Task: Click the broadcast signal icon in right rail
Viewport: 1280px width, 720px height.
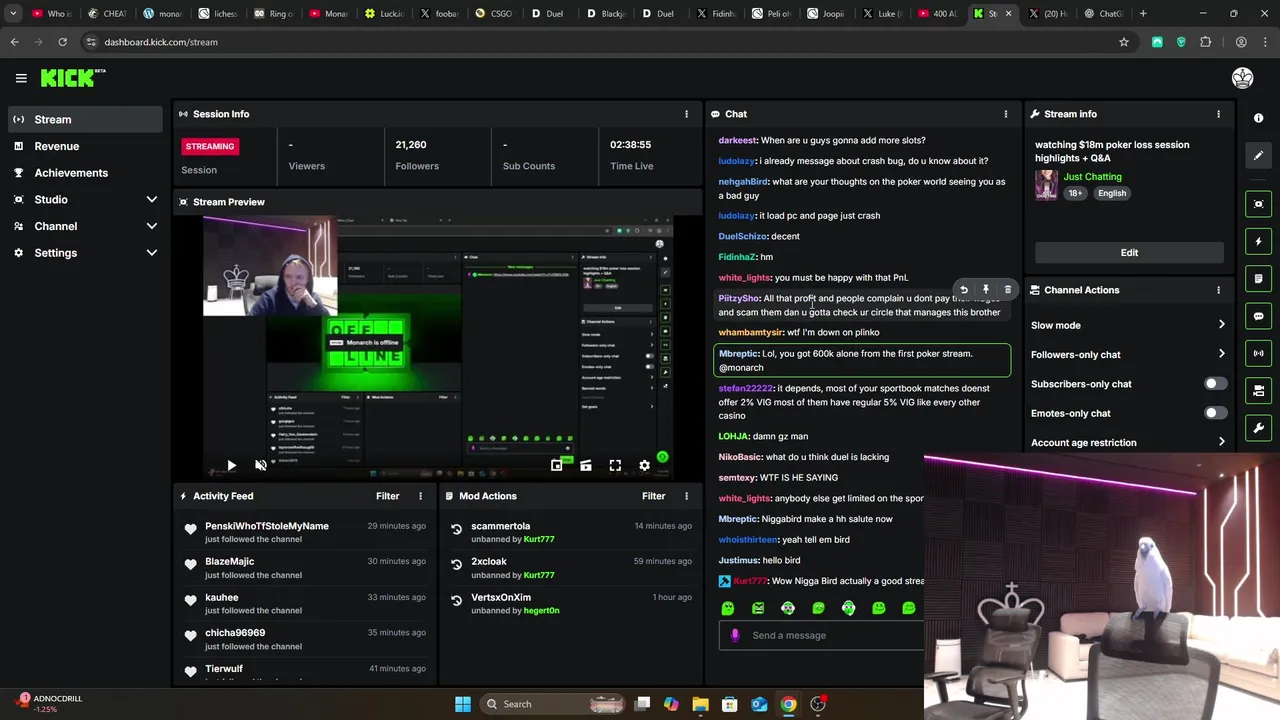Action: click(x=1258, y=353)
